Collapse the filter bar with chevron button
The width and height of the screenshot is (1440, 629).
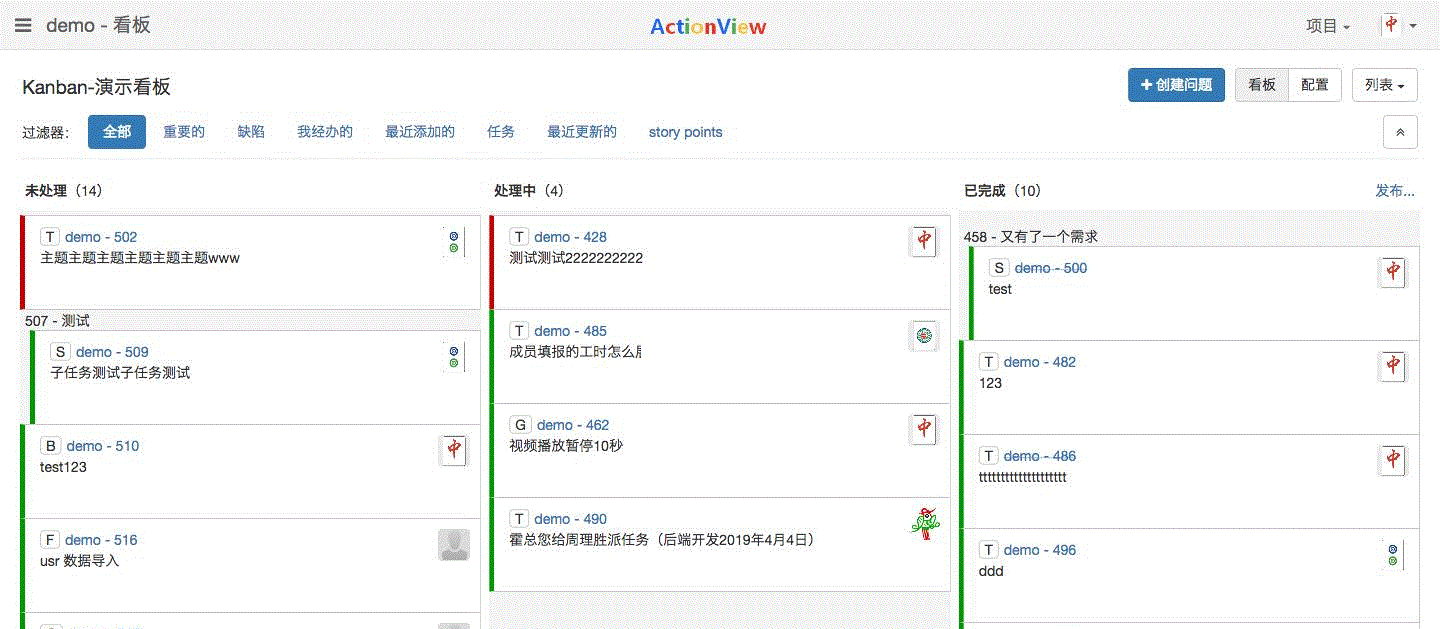point(1400,132)
